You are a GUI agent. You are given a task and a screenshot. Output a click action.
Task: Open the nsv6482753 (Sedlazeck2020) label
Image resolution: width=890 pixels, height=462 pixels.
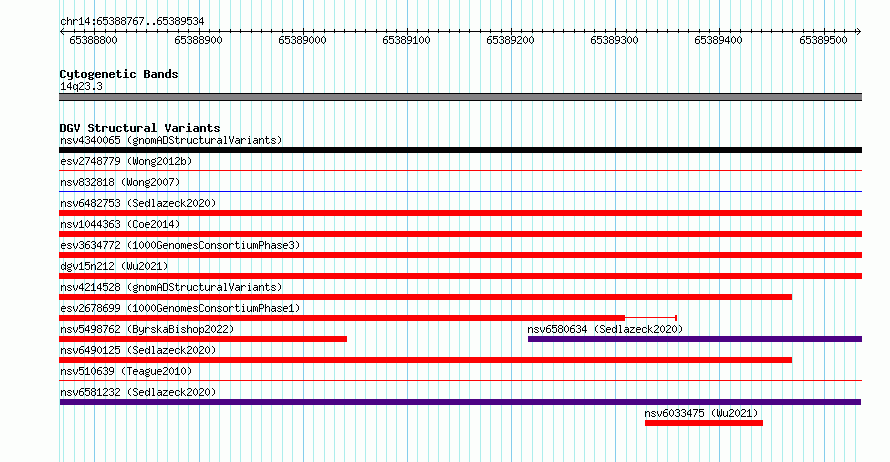coord(138,203)
